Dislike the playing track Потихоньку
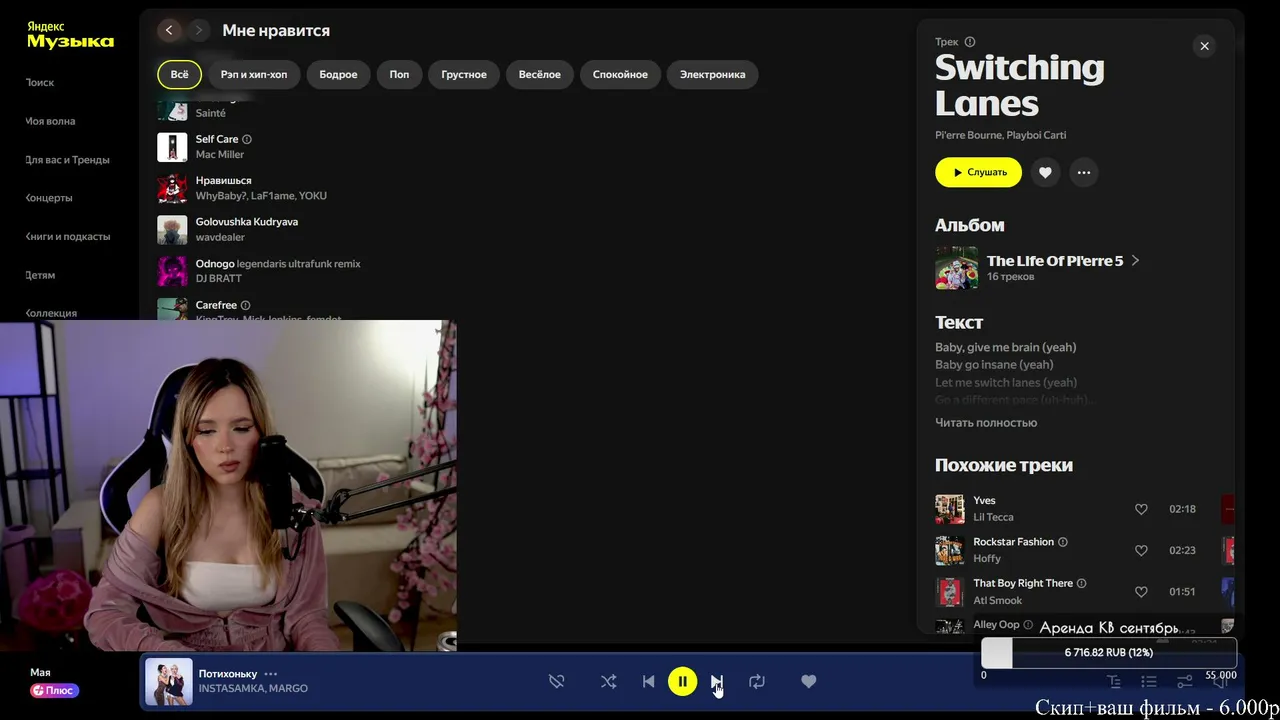 557,681
